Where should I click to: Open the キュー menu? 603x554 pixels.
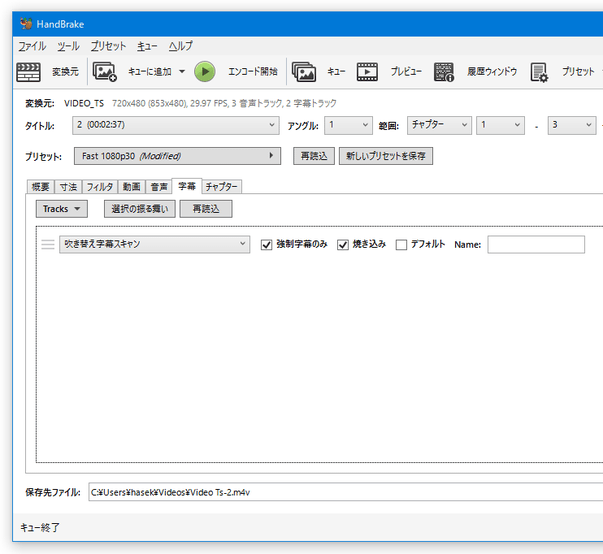[x=147, y=47]
